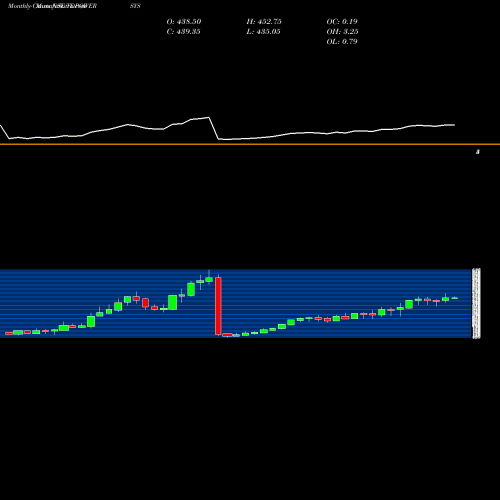
Task: Click the small 3 label under orange line
Action: click(x=478, y=152)
